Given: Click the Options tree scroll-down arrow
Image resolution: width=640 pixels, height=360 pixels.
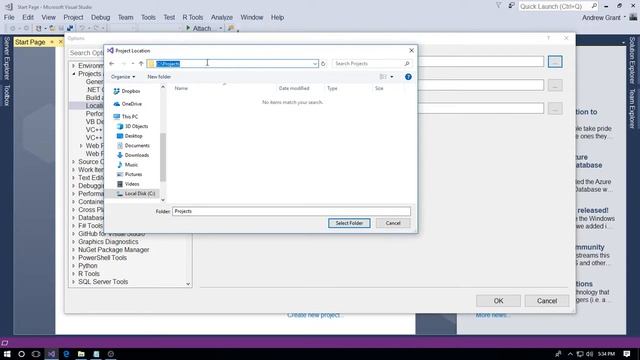Looking at the screenshot, I should (x=188, y=284).
